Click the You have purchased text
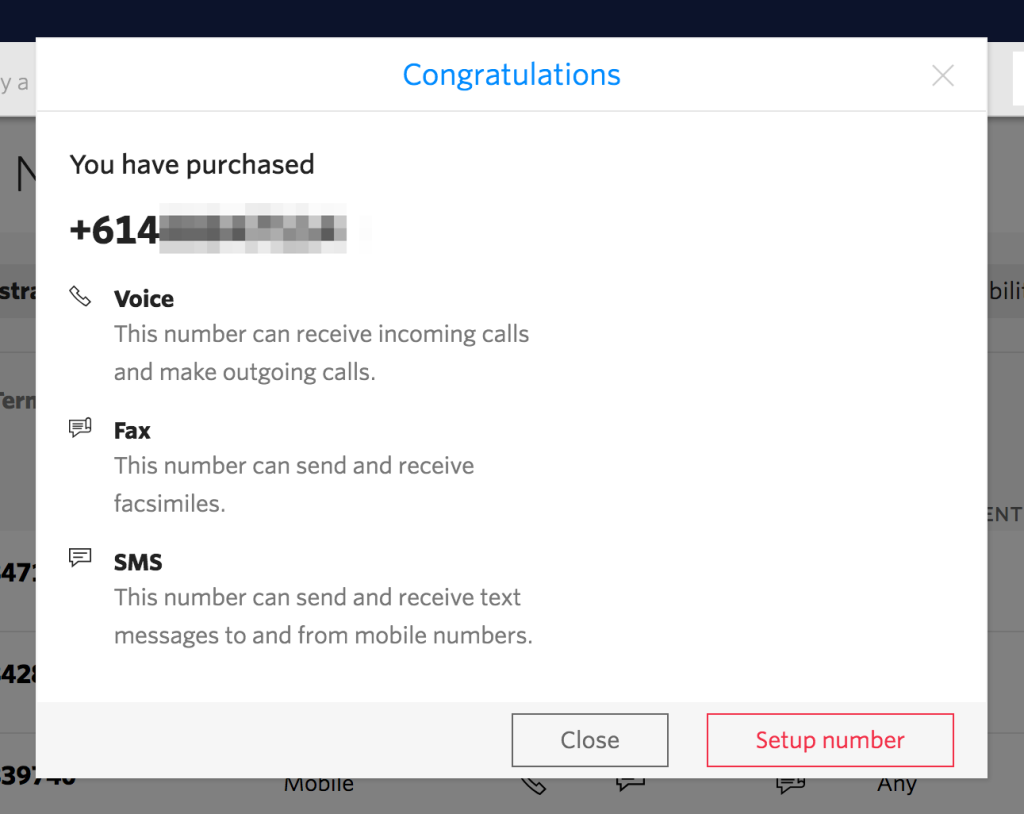The height and width of the screenshot is (814, 1024). [x=191, y=164]
